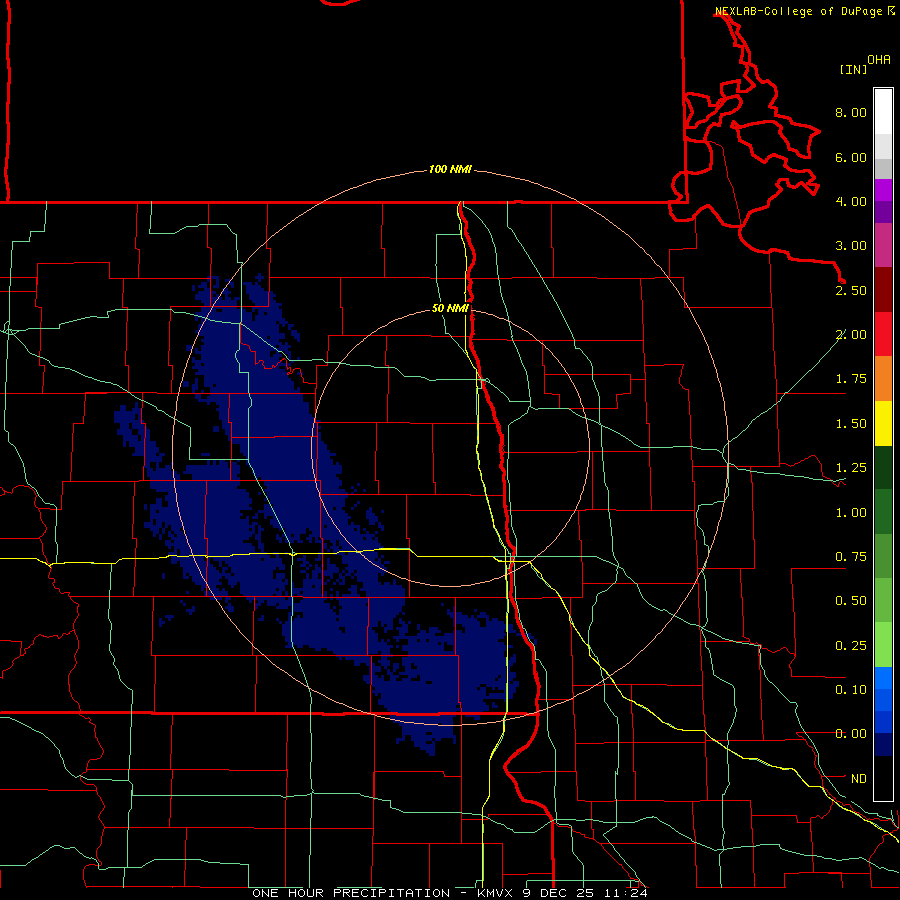This screenshot has width=900, height=900.
Task: Pick the white swatch at top of legend
Action: pyautogui.click(x=883, y=112)
